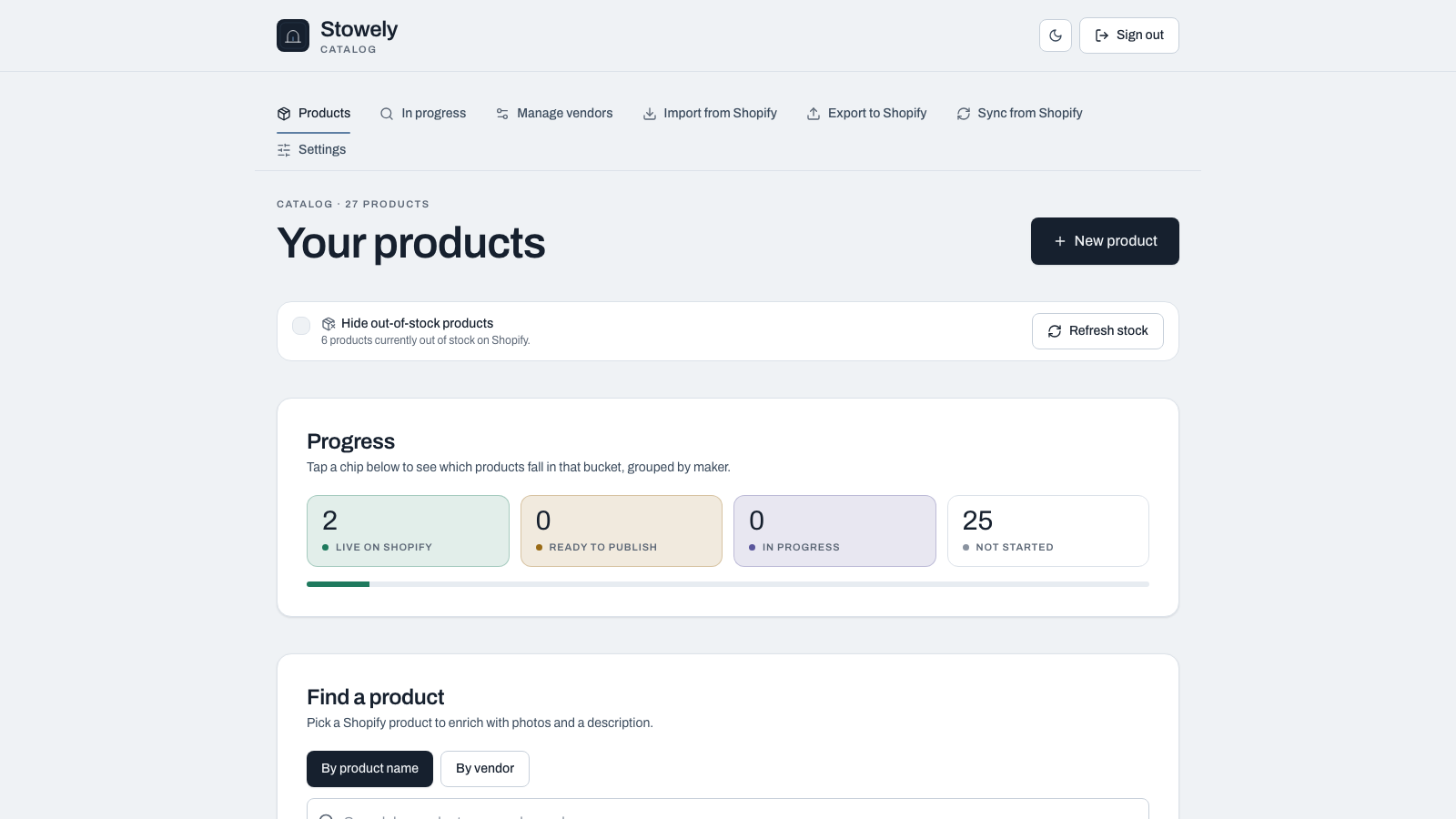This screenshot has width=1456, height=819.
Task: Click the Find a product heading
Action: point(376,697)
